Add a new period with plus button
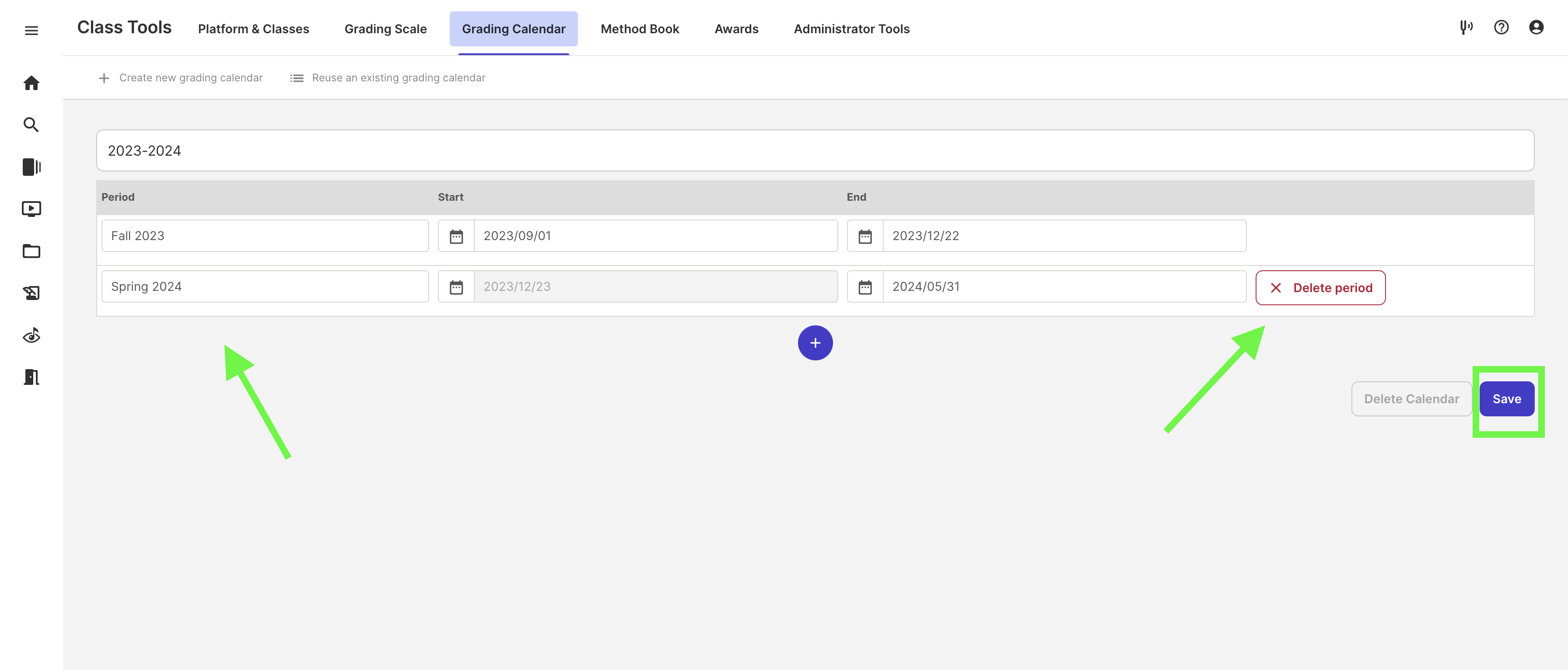 pos(815,343)
